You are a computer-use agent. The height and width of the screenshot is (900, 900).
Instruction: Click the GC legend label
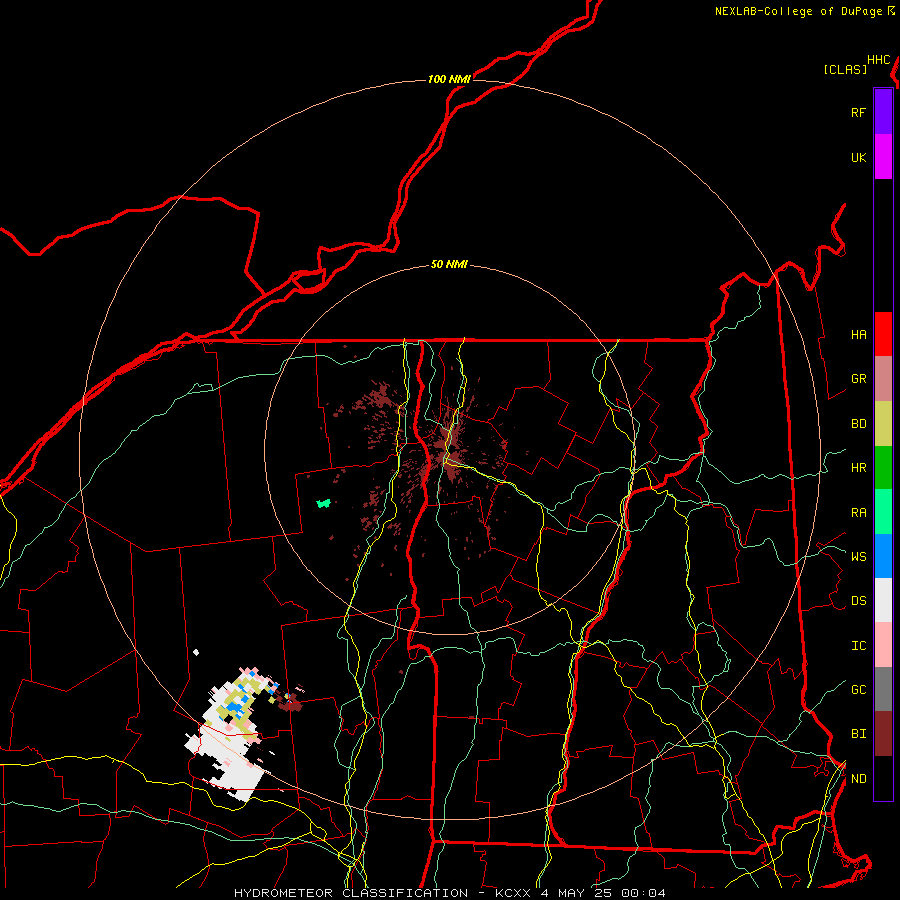tap(858, 689)
